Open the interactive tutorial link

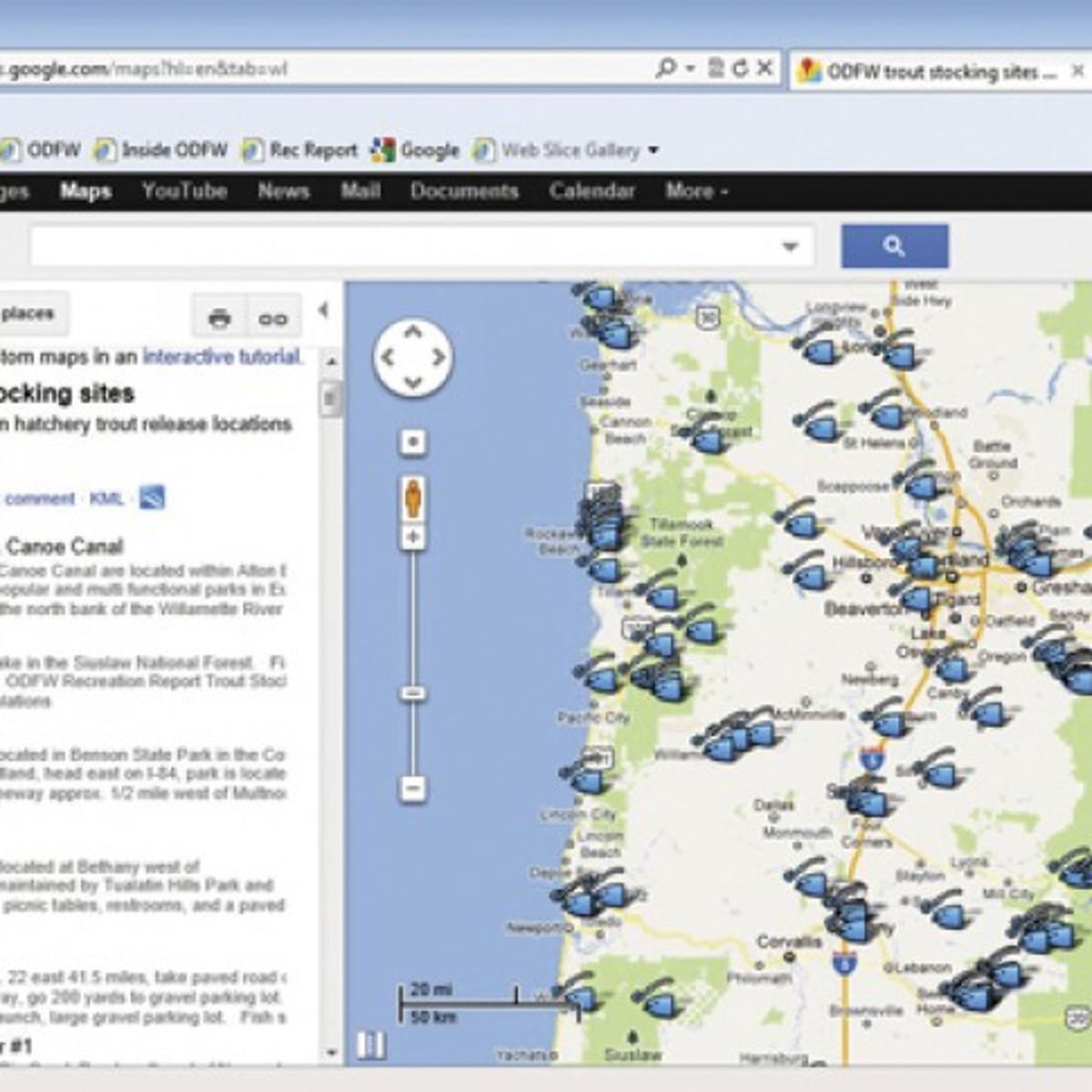click(221, 357)
